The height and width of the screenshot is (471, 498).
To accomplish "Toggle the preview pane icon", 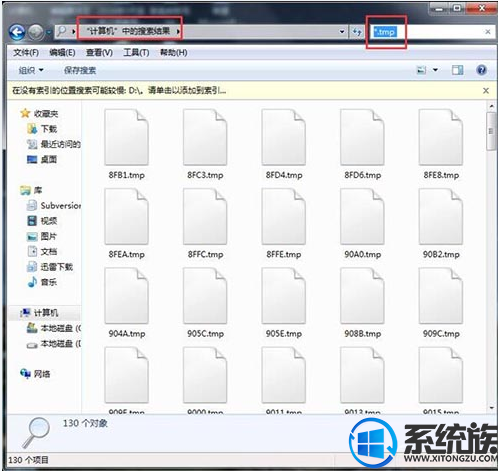I will [x=457, y=70].
